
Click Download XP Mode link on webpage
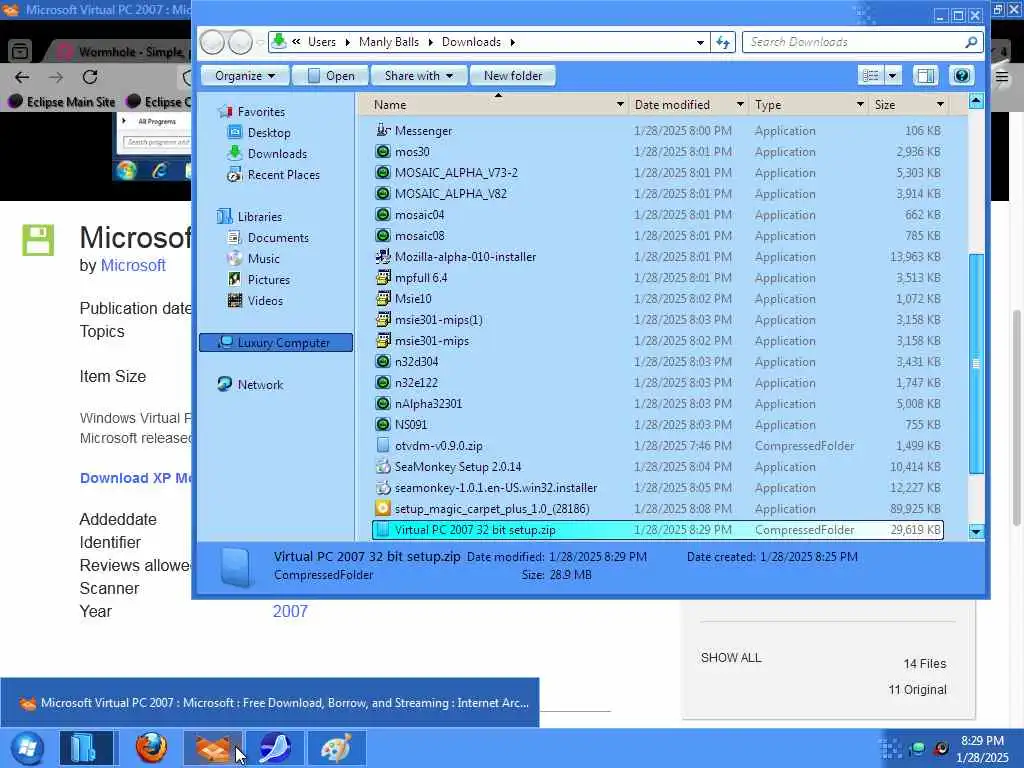point(135,478)
